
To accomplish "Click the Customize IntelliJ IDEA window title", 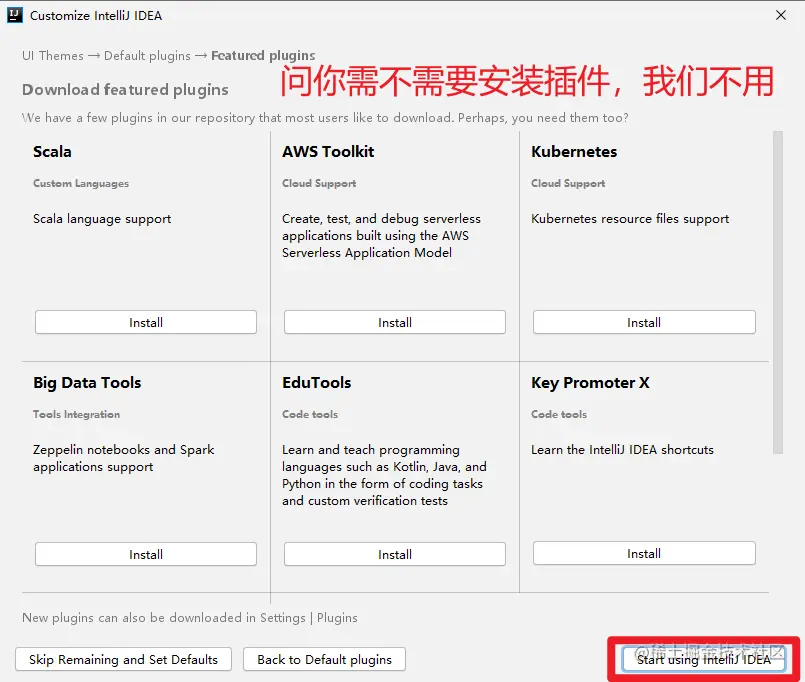I will (x=96, y=16).
